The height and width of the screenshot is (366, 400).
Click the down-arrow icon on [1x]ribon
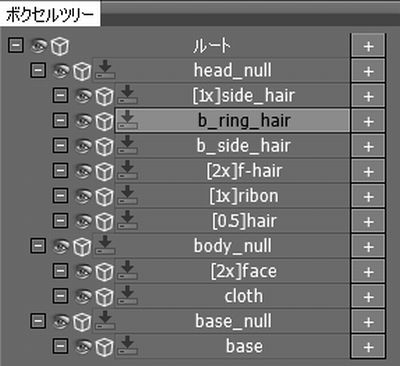(x=127, y=194)
